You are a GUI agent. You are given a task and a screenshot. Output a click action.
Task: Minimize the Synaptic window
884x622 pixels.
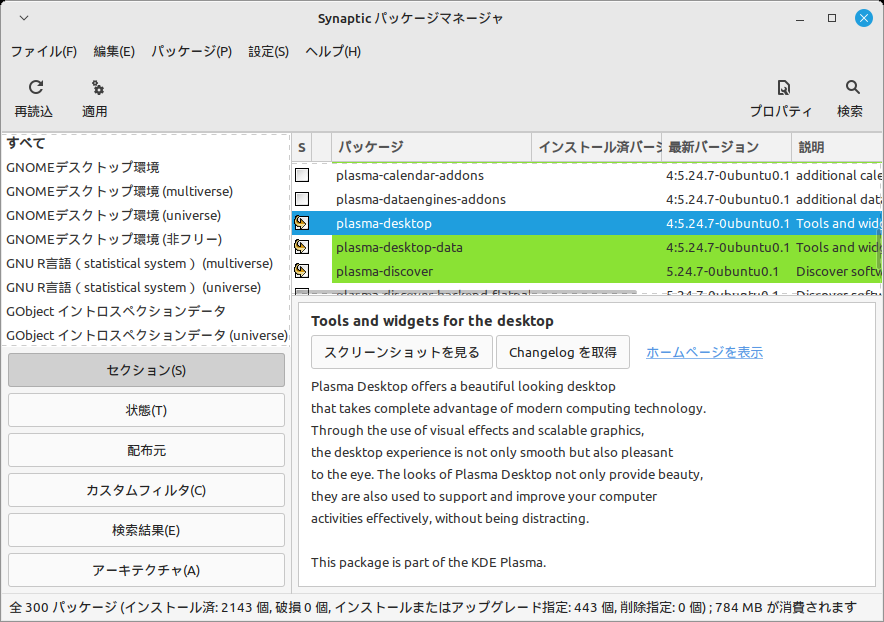click(800, 19)
